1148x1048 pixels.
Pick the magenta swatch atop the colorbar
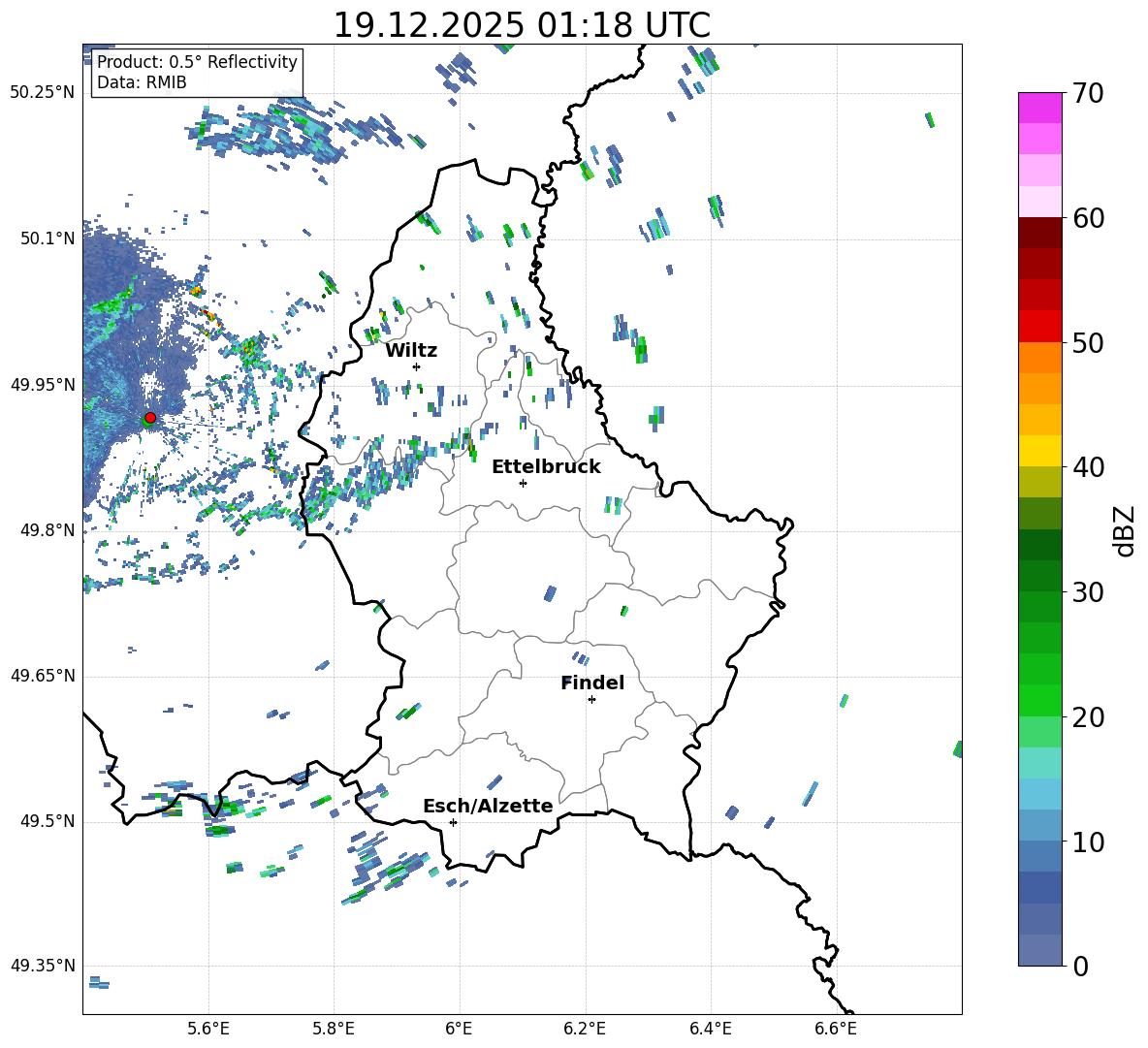coord(1040,108)
